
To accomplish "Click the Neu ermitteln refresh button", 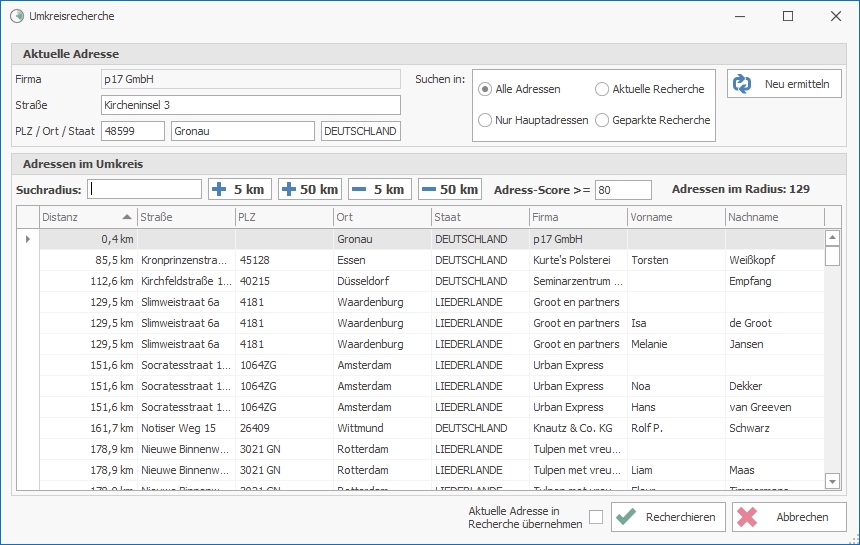I will click(784, 84).
